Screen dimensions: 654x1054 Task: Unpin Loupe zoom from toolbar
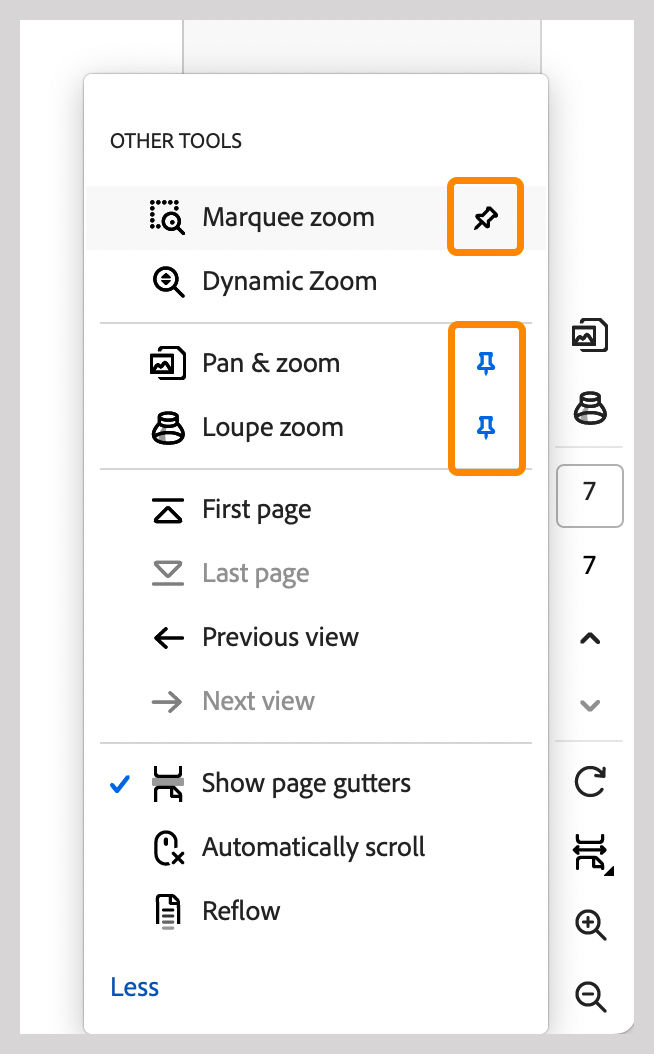pos(485,428)
